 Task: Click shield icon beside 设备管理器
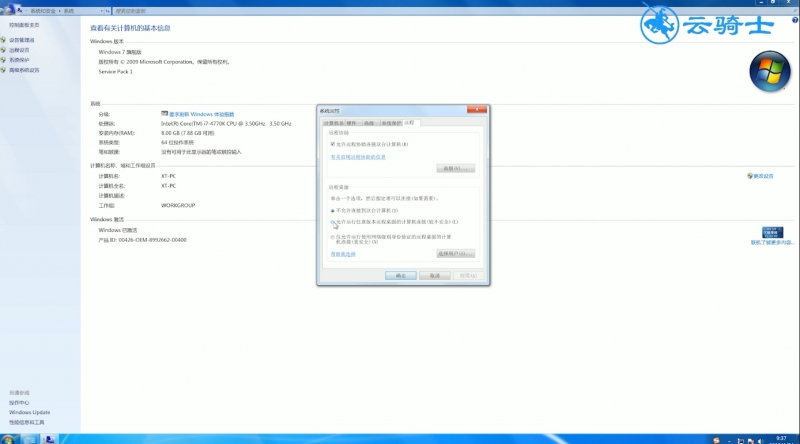[4, 40]
